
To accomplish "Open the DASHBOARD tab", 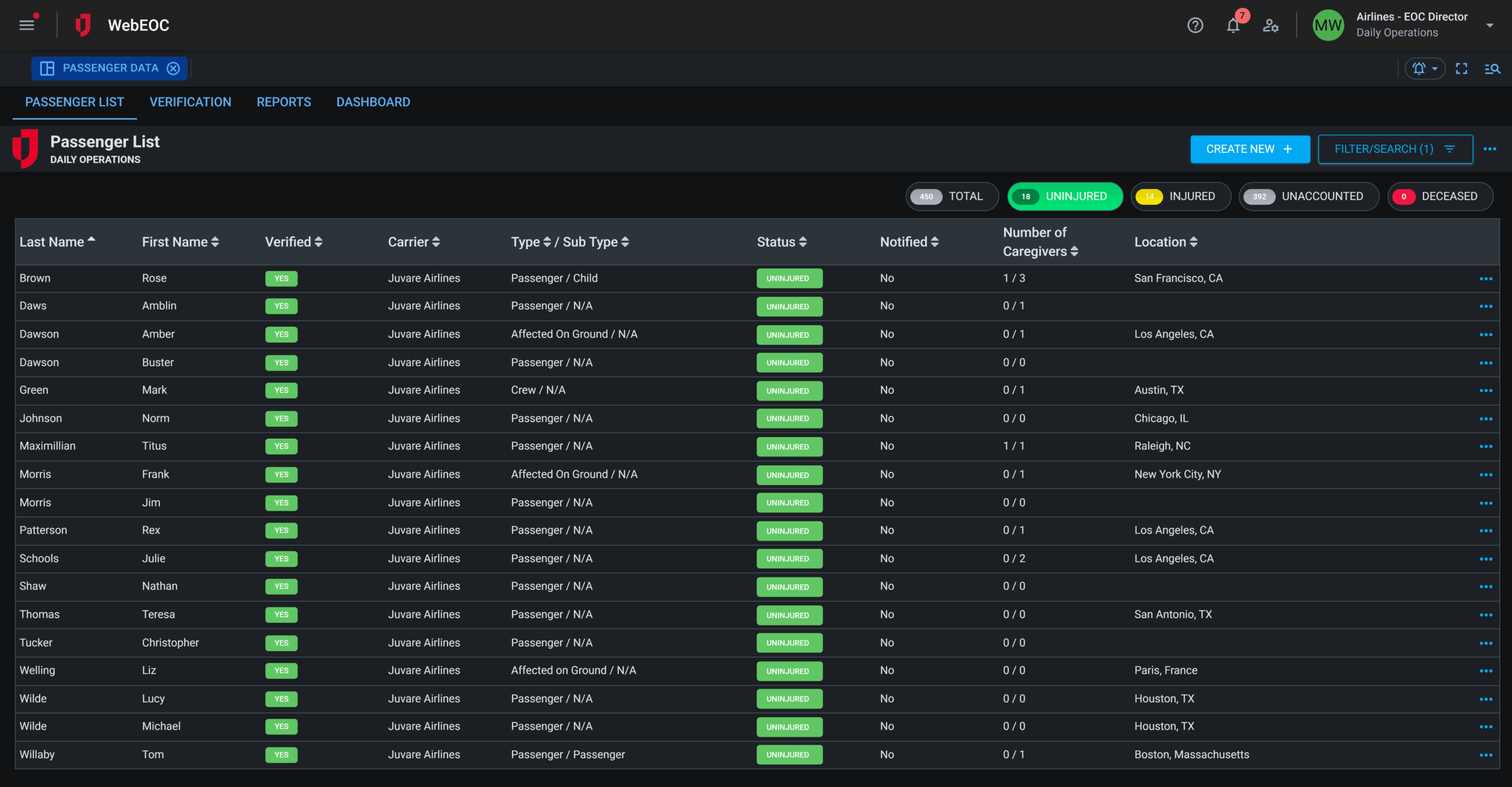I will (x=373, y=102).
